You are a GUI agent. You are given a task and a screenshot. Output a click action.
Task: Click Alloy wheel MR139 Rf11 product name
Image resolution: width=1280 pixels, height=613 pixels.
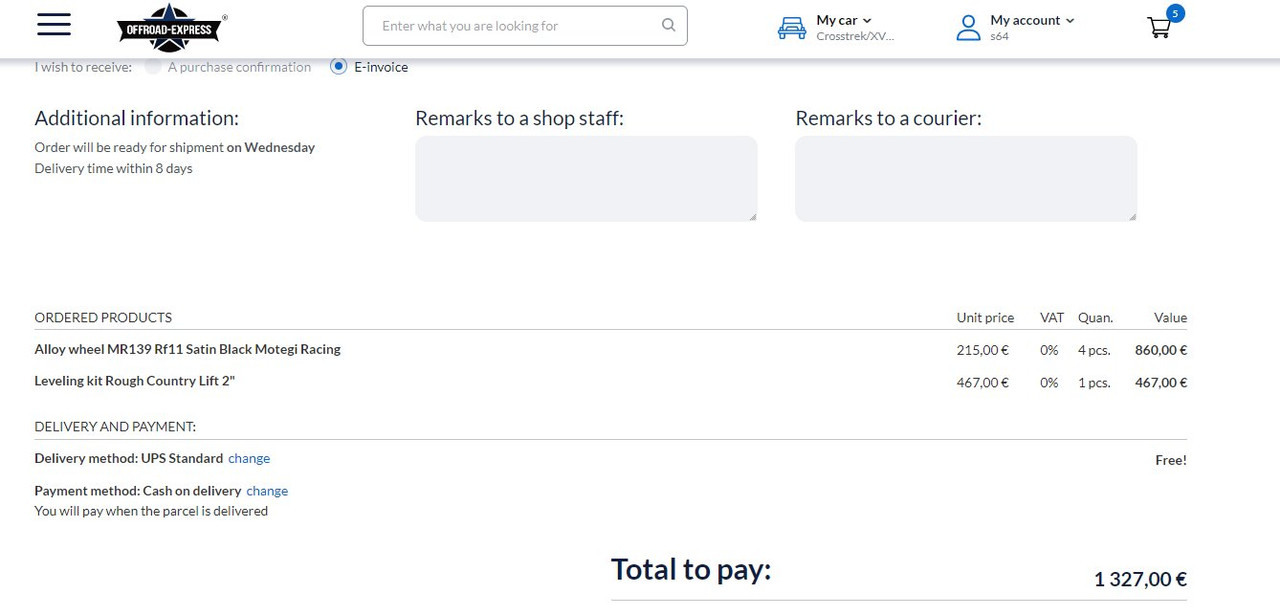(x=187, y=349)
